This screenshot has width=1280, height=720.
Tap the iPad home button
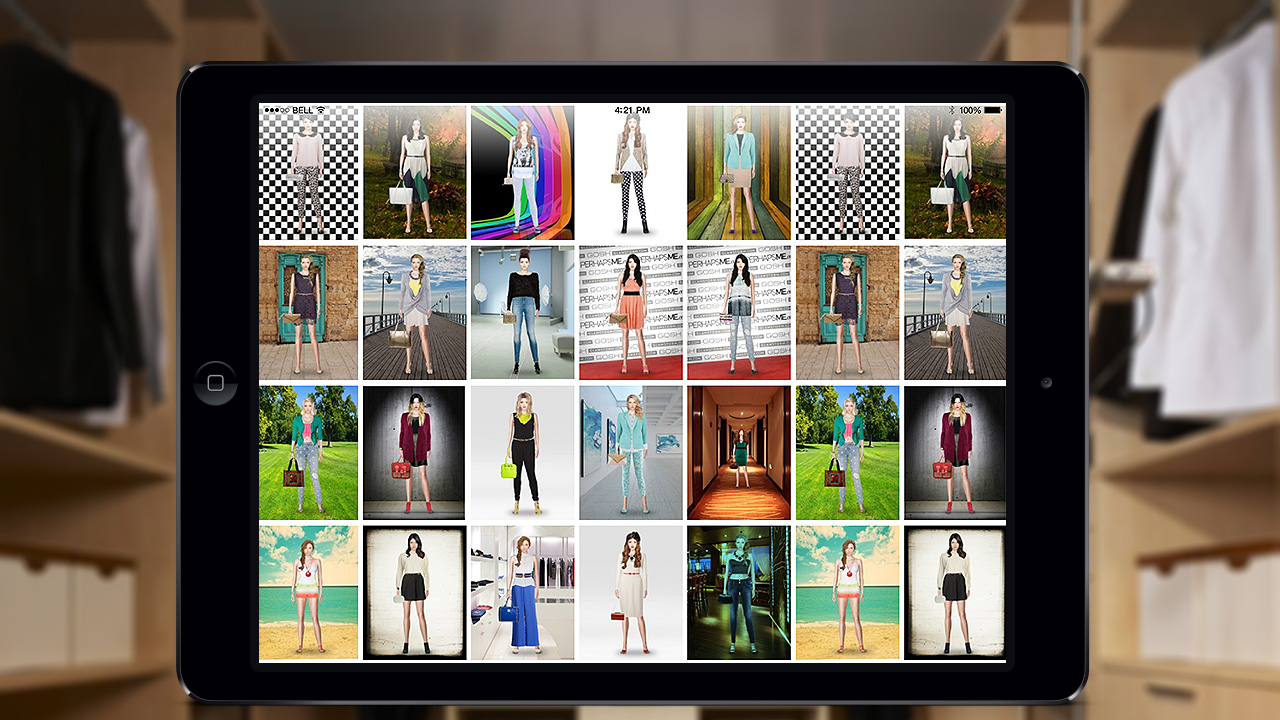[215, 383]
